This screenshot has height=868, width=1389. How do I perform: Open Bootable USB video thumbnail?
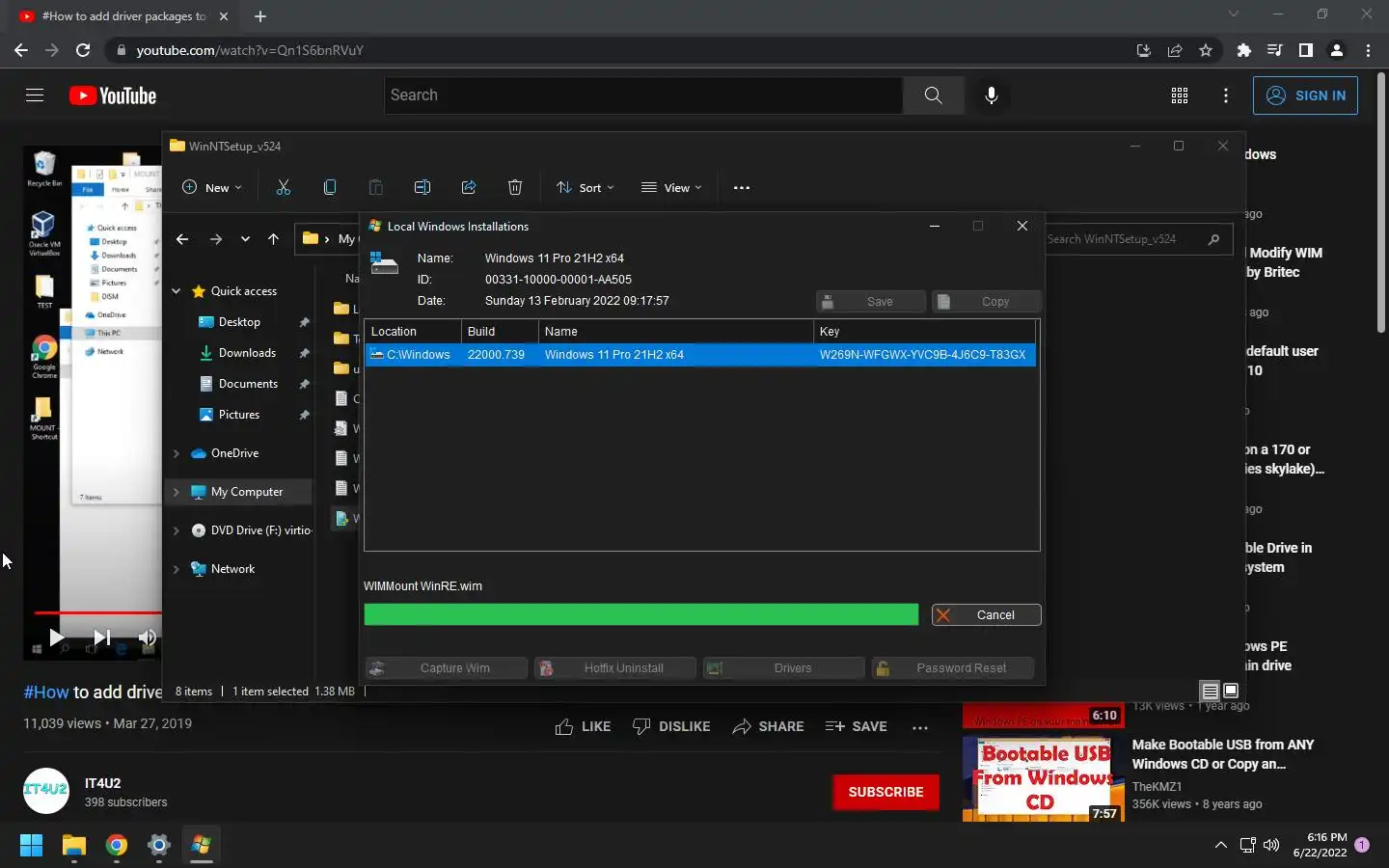[x=1043, y=779]
